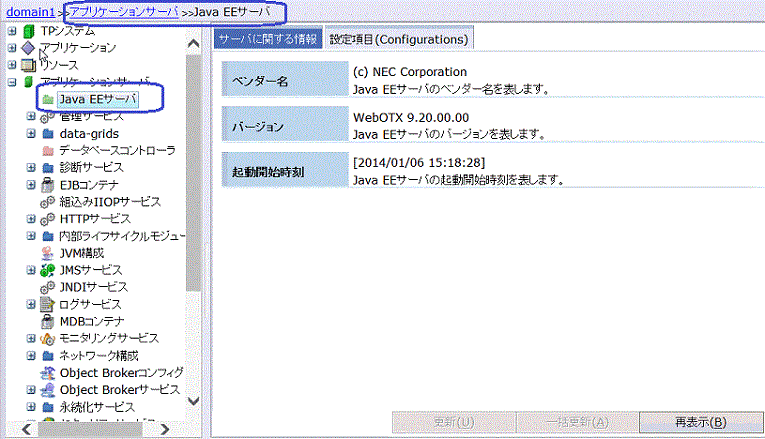Expand the data-grids tree node
Viewport: 765px width, 439px height.
[32, 134]
